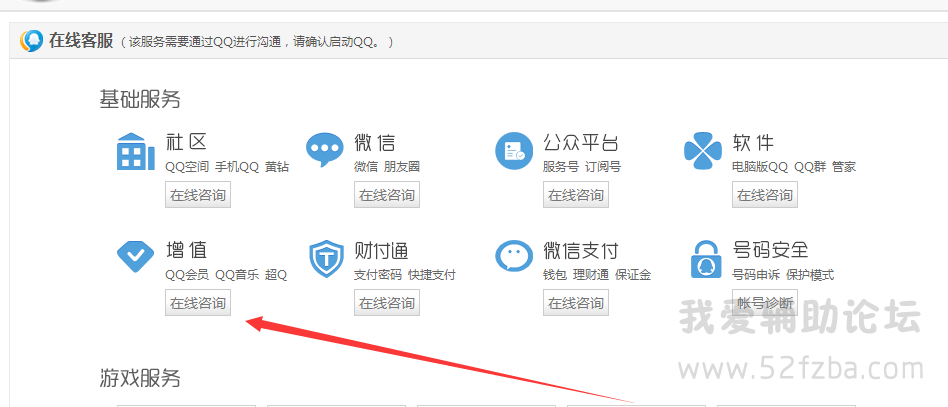The width and height of the screenshot is (948, 407).
Task: Click the text 'QQ空间 手机QQ 黄钻'
Action: pyautogui.click(x=227, y=167)
